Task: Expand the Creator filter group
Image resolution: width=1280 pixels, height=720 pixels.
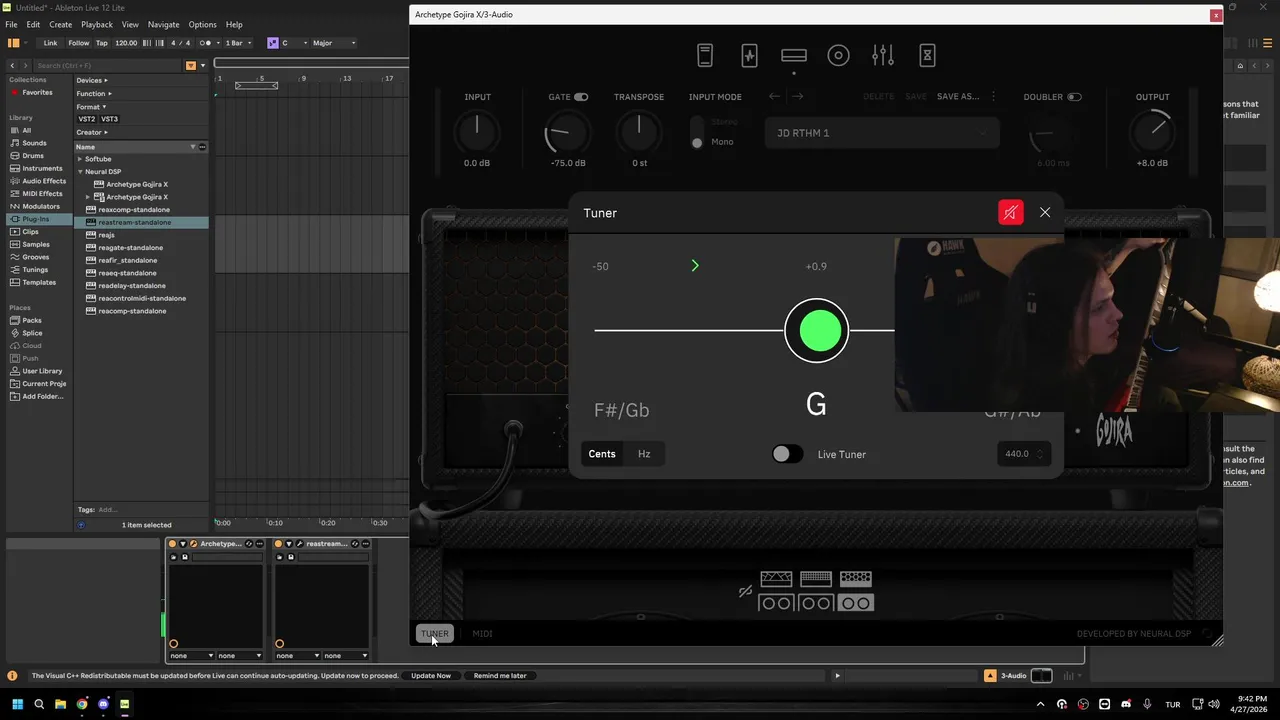Action: tap(92, 132)
